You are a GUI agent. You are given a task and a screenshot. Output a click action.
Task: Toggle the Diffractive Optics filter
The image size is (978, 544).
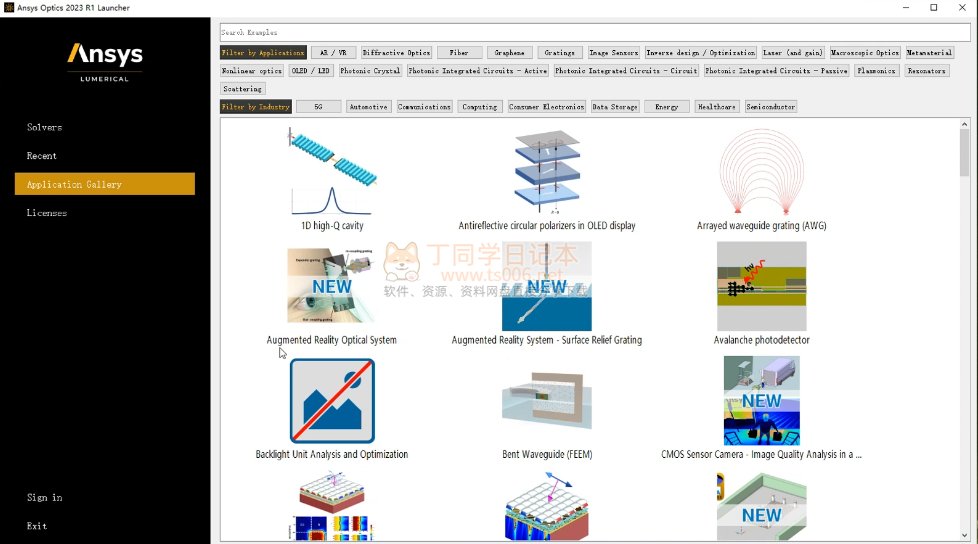[x=396, y=52]
